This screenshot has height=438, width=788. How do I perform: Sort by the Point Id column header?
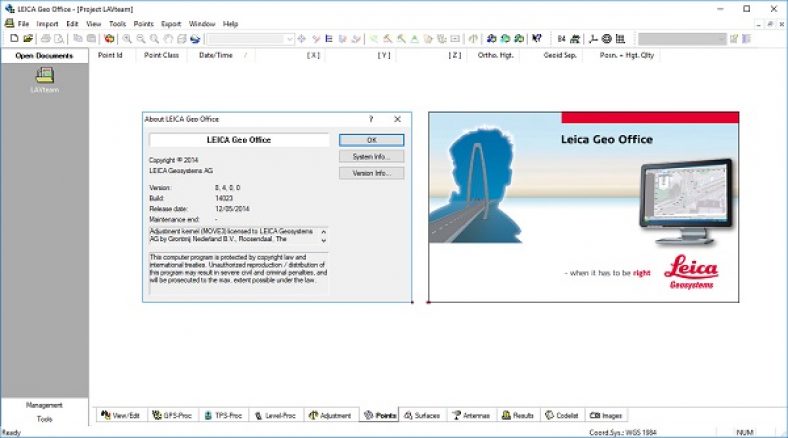[x=110, y=55]
